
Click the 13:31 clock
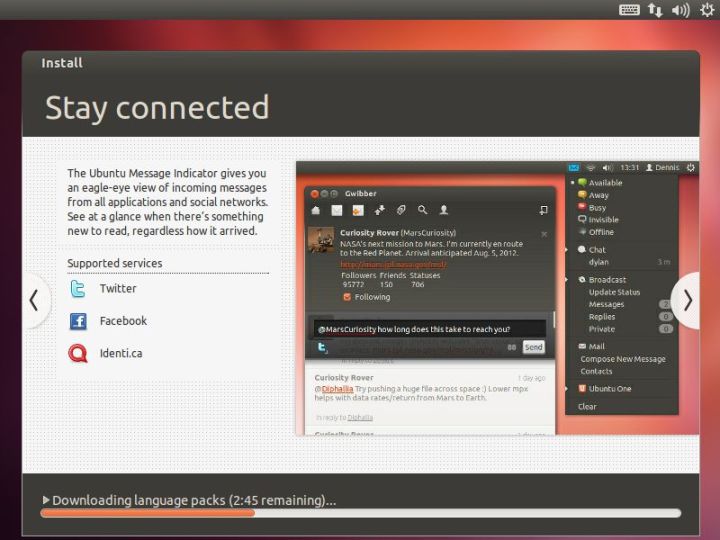[x=630, y=168]
